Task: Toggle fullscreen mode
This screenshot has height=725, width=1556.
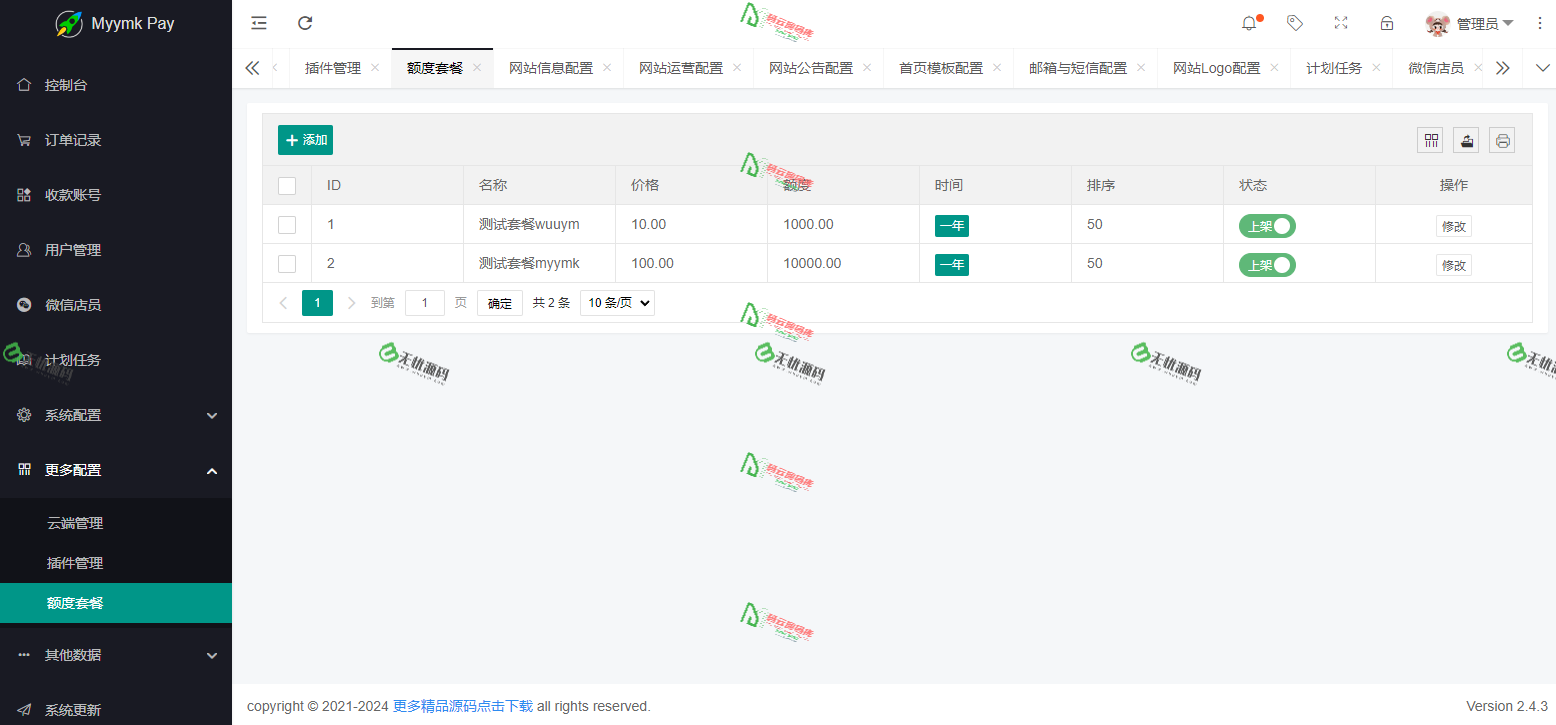Action: coord(1341,22)
